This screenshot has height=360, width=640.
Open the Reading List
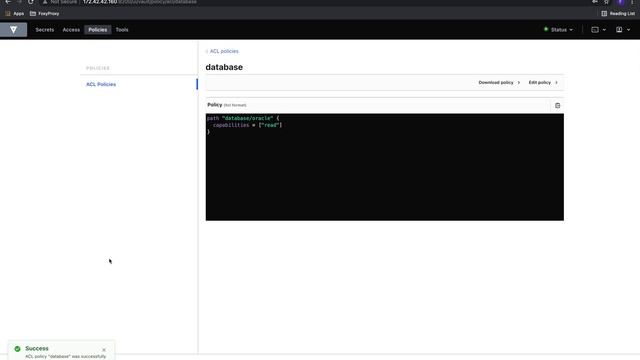618,13
